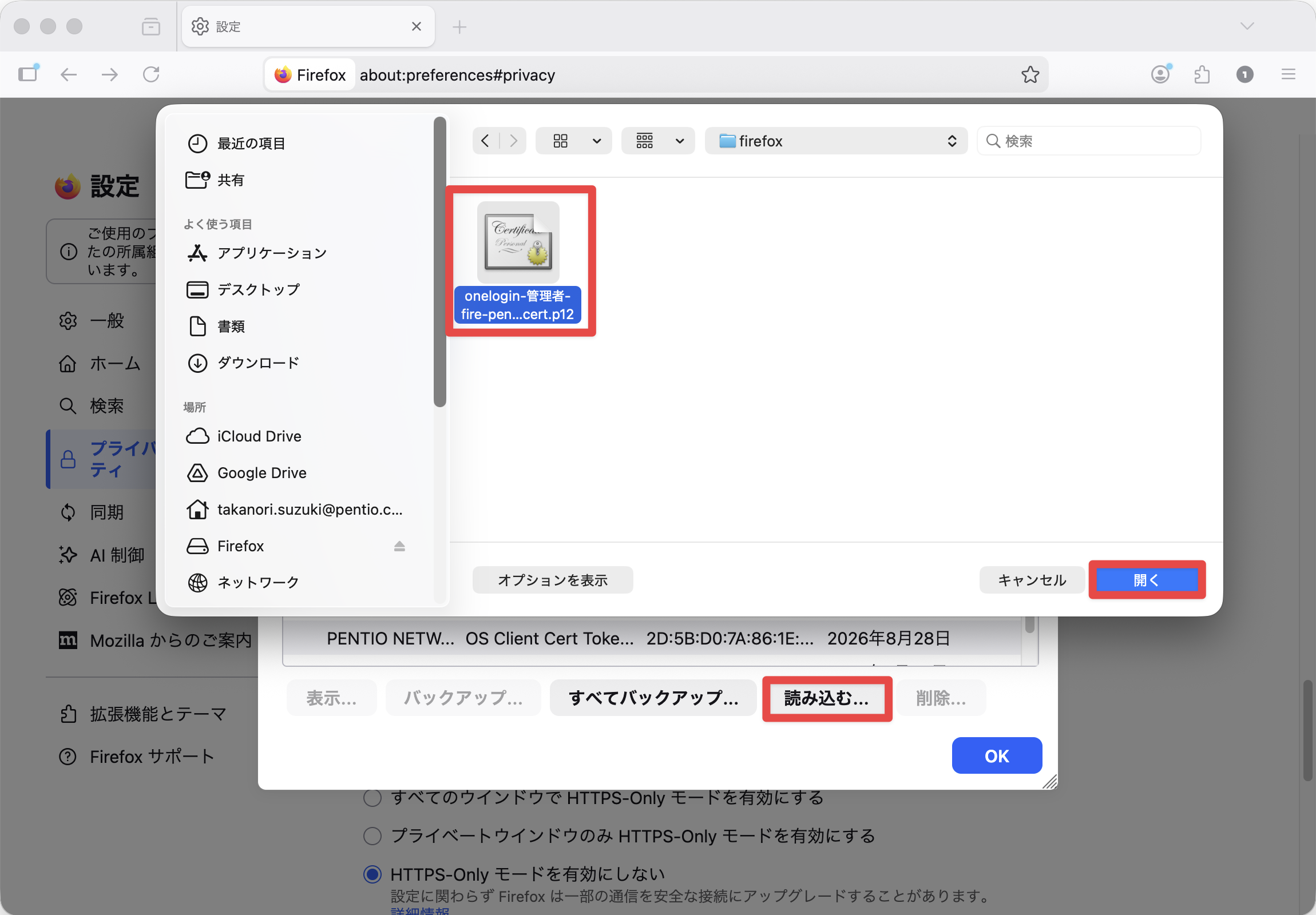
Task: Eject the Firefox volume
Action: (x=399, y=547)
